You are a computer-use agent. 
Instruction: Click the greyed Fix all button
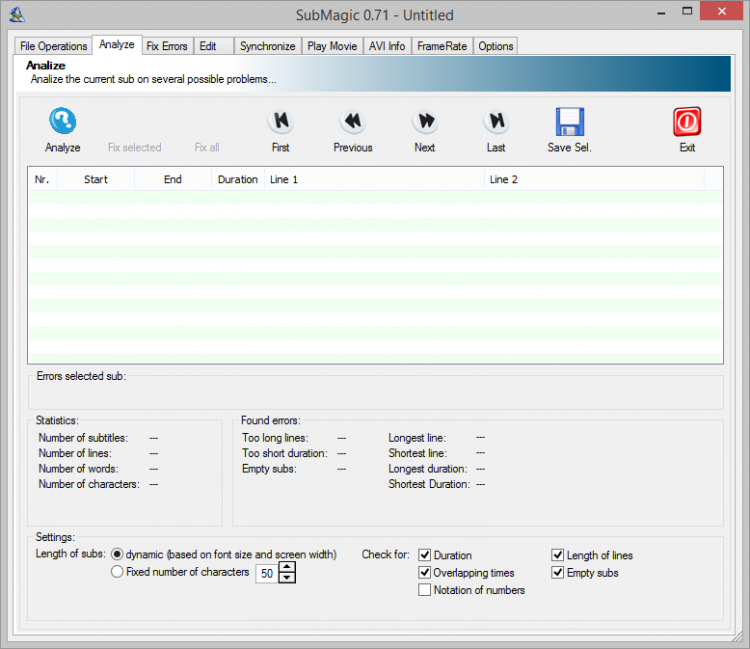tap(207, 147)
